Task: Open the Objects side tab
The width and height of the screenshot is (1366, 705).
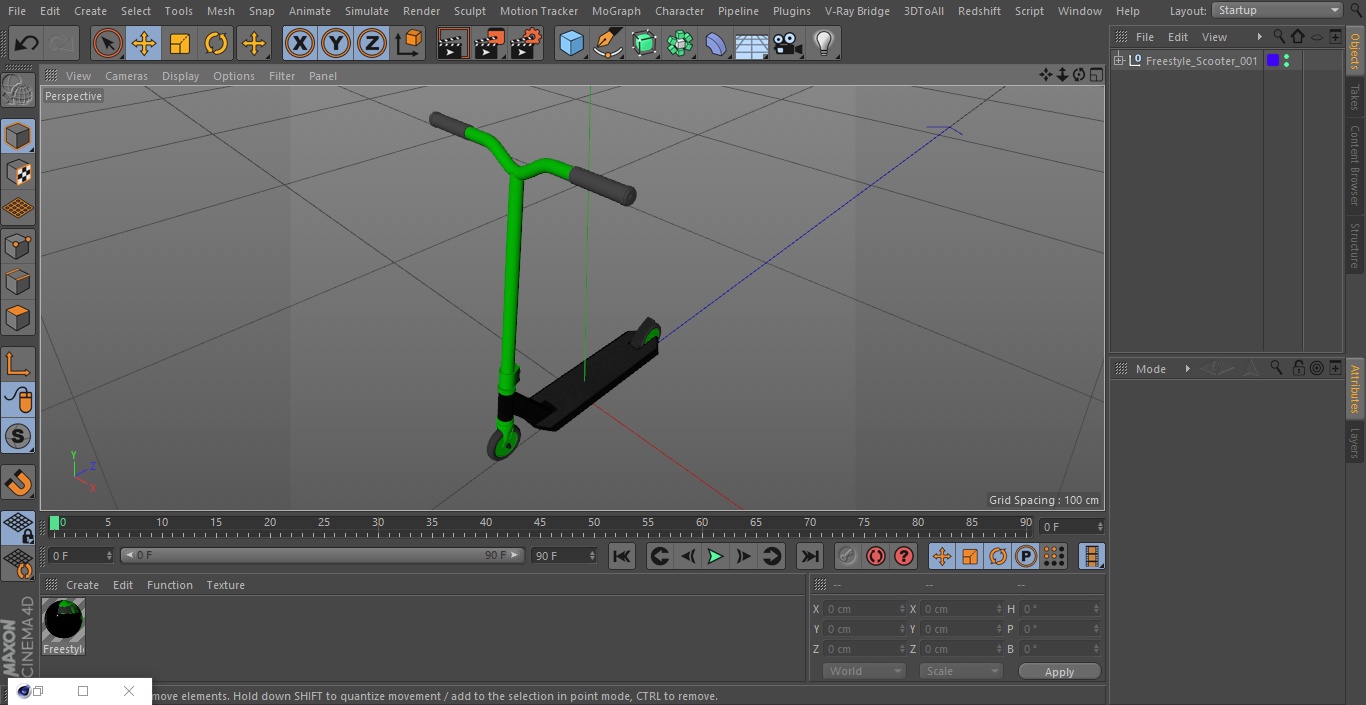Action: point(1355,51)
